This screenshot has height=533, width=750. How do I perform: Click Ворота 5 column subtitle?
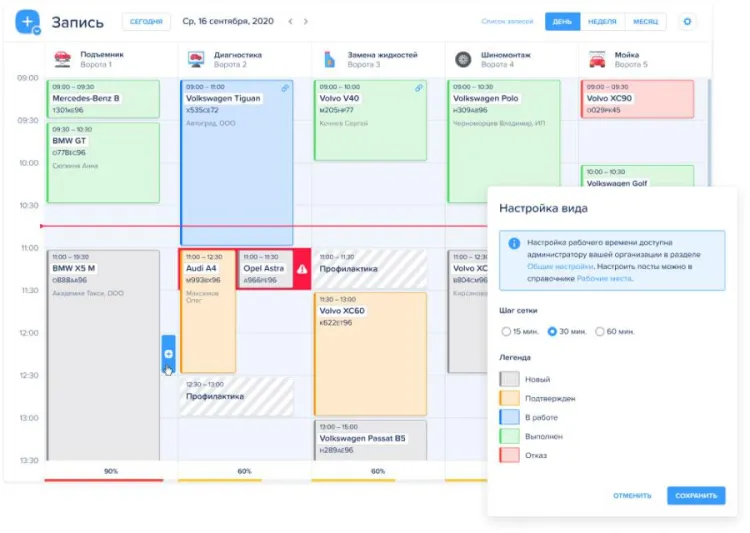(631, 65)
